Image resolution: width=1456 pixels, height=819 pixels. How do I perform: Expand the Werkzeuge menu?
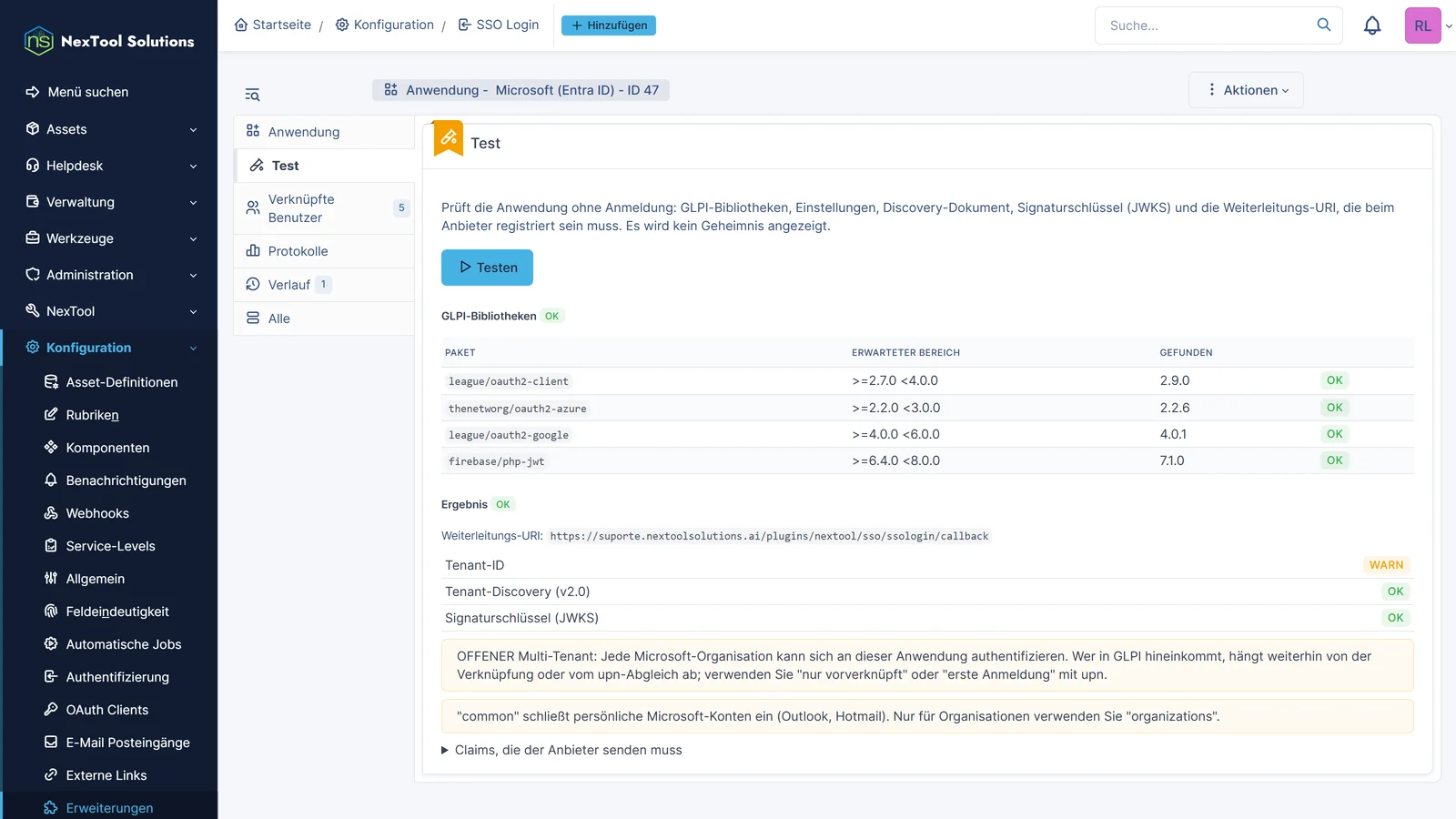(109, 238)
